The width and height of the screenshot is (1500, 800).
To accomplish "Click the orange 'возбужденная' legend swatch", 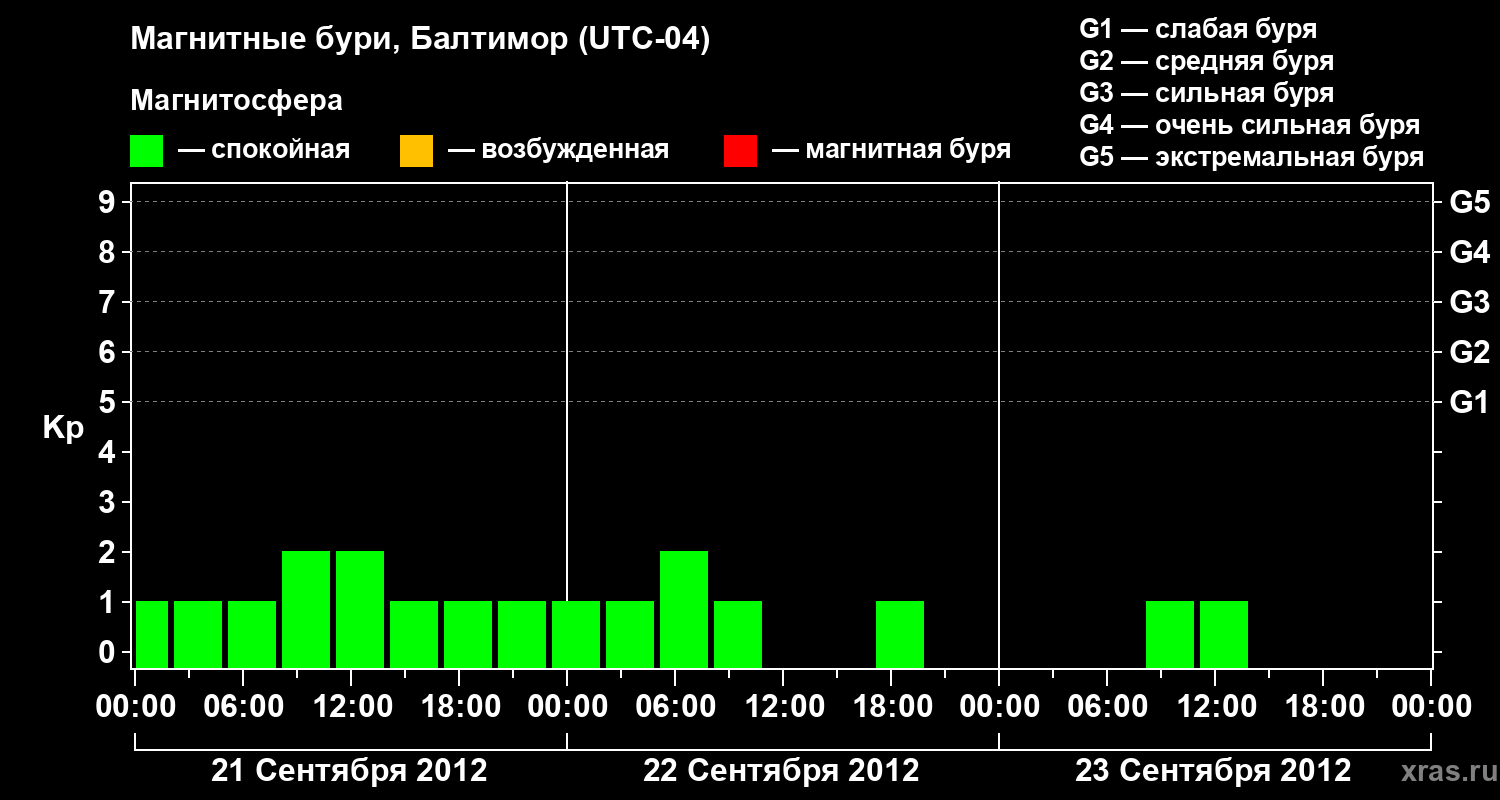I will 416,151.
